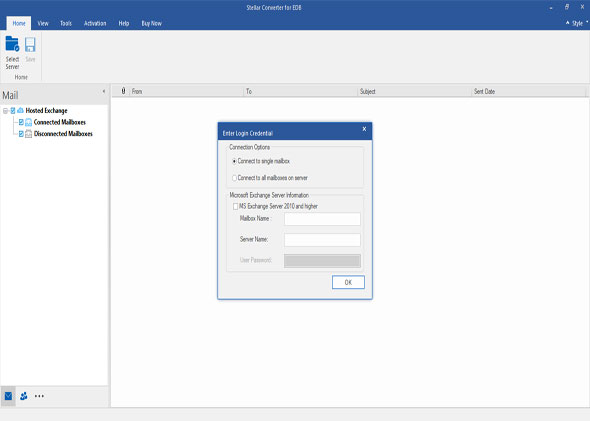The height and width of the screenshot is (421, 590).
Task: Click the OK button in the dialog
Action: (x=348, y=282)
